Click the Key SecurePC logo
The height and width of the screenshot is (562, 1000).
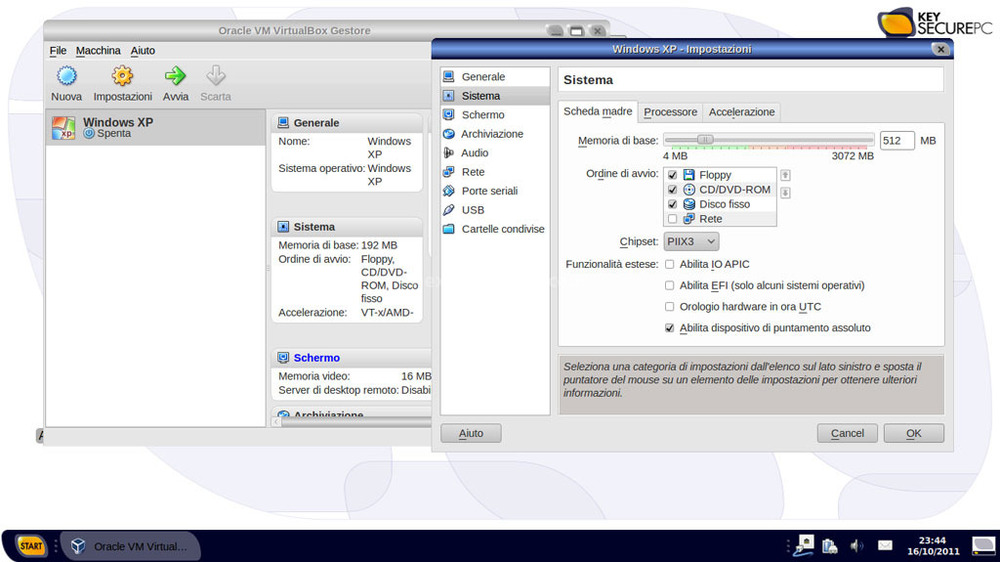click(936, 22)
